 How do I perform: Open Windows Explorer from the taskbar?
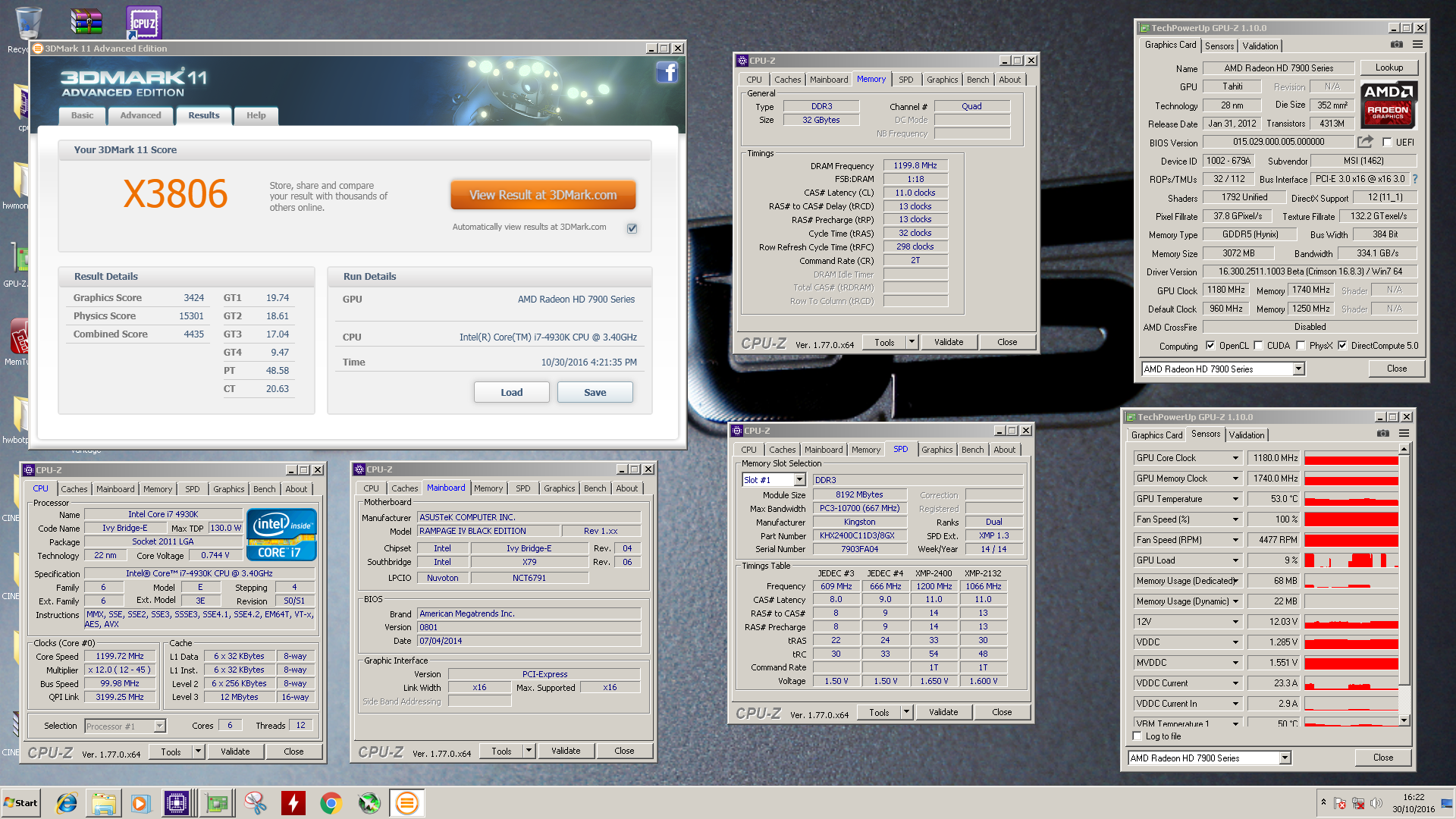(x=104, y=803)
